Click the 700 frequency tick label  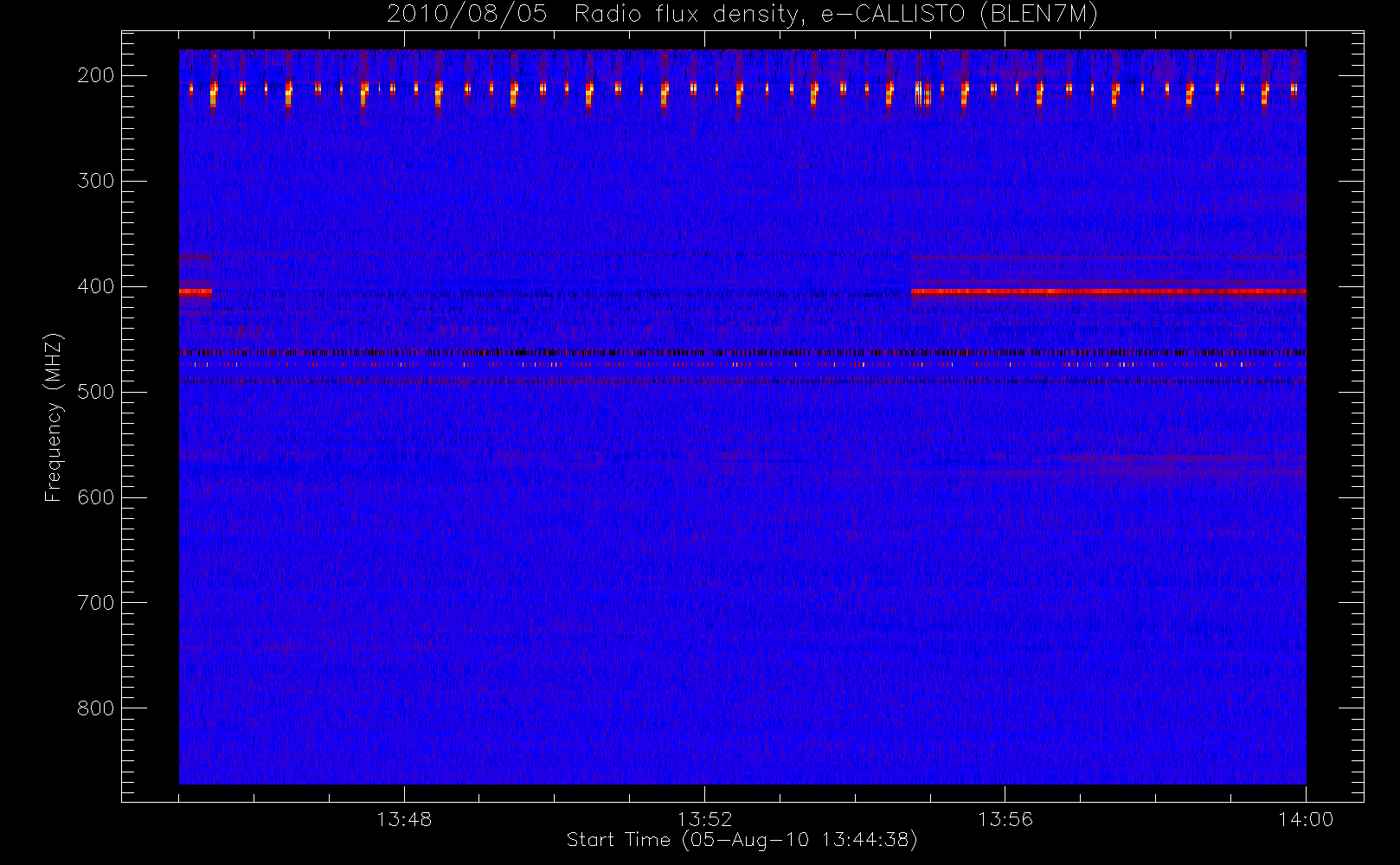click(96, 603)
